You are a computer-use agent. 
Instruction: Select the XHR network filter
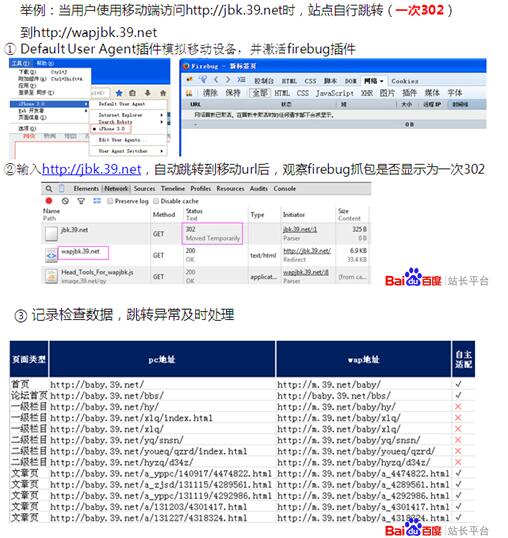(367, 93)
